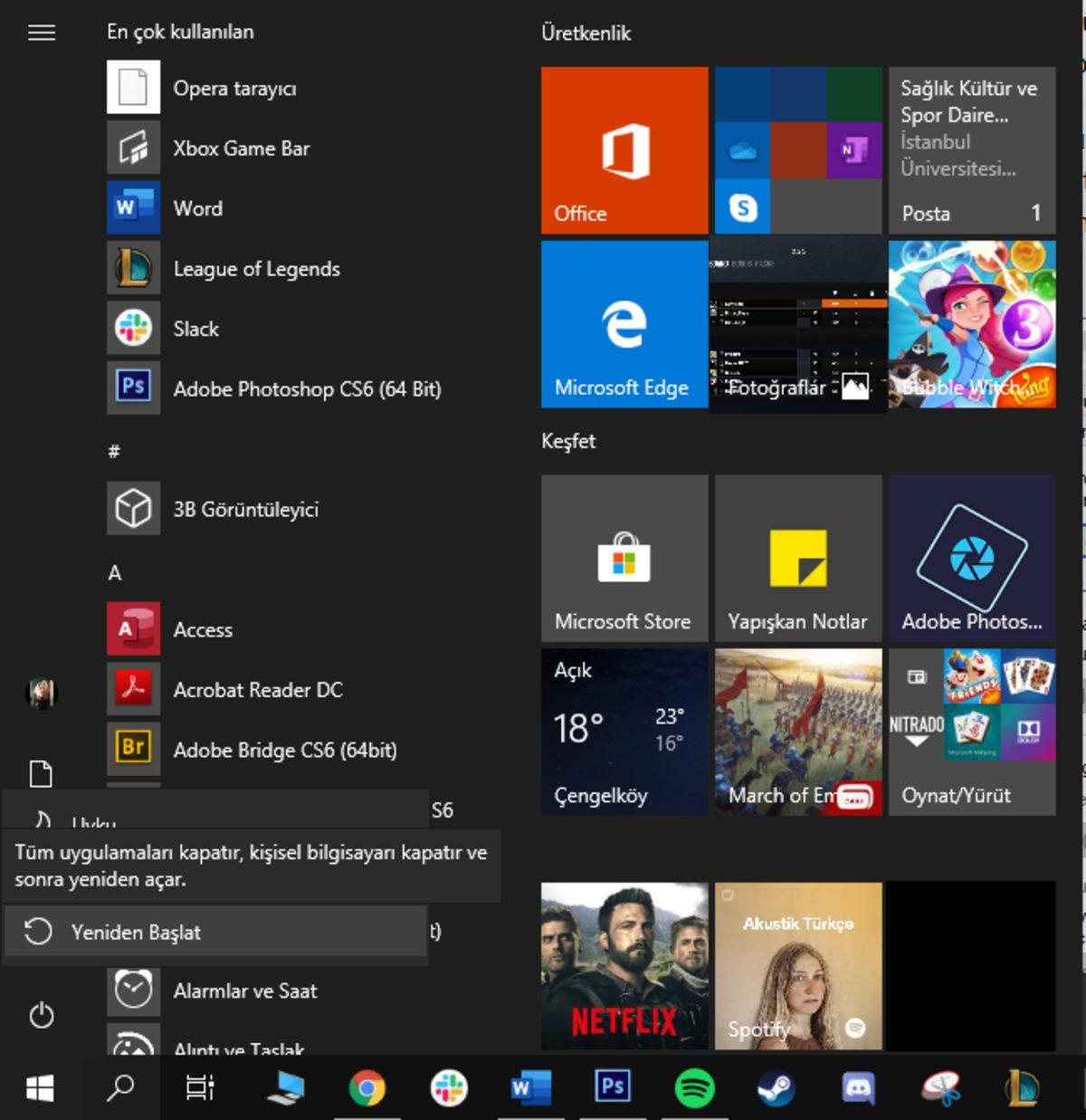Open Google Chrome from the taskbar
The height and width of the screenshot is (1120, 1086).
click(x=367, y=1087)
